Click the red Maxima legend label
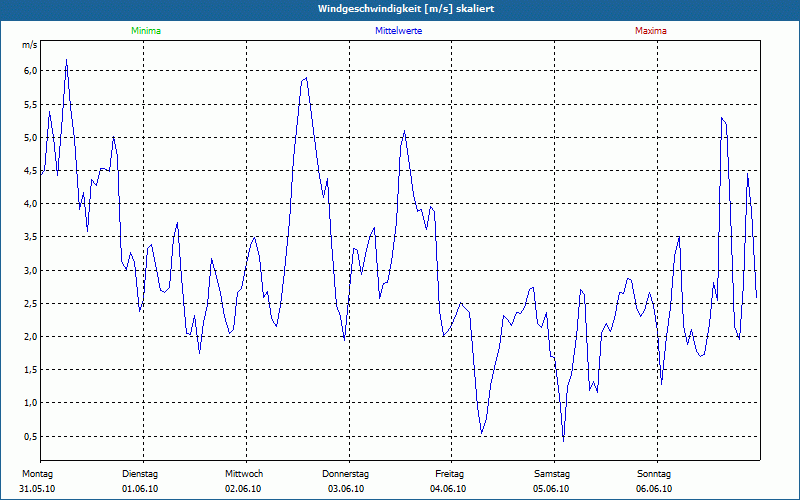The width and height of the screenshot is (800, 500). point(651,31)
